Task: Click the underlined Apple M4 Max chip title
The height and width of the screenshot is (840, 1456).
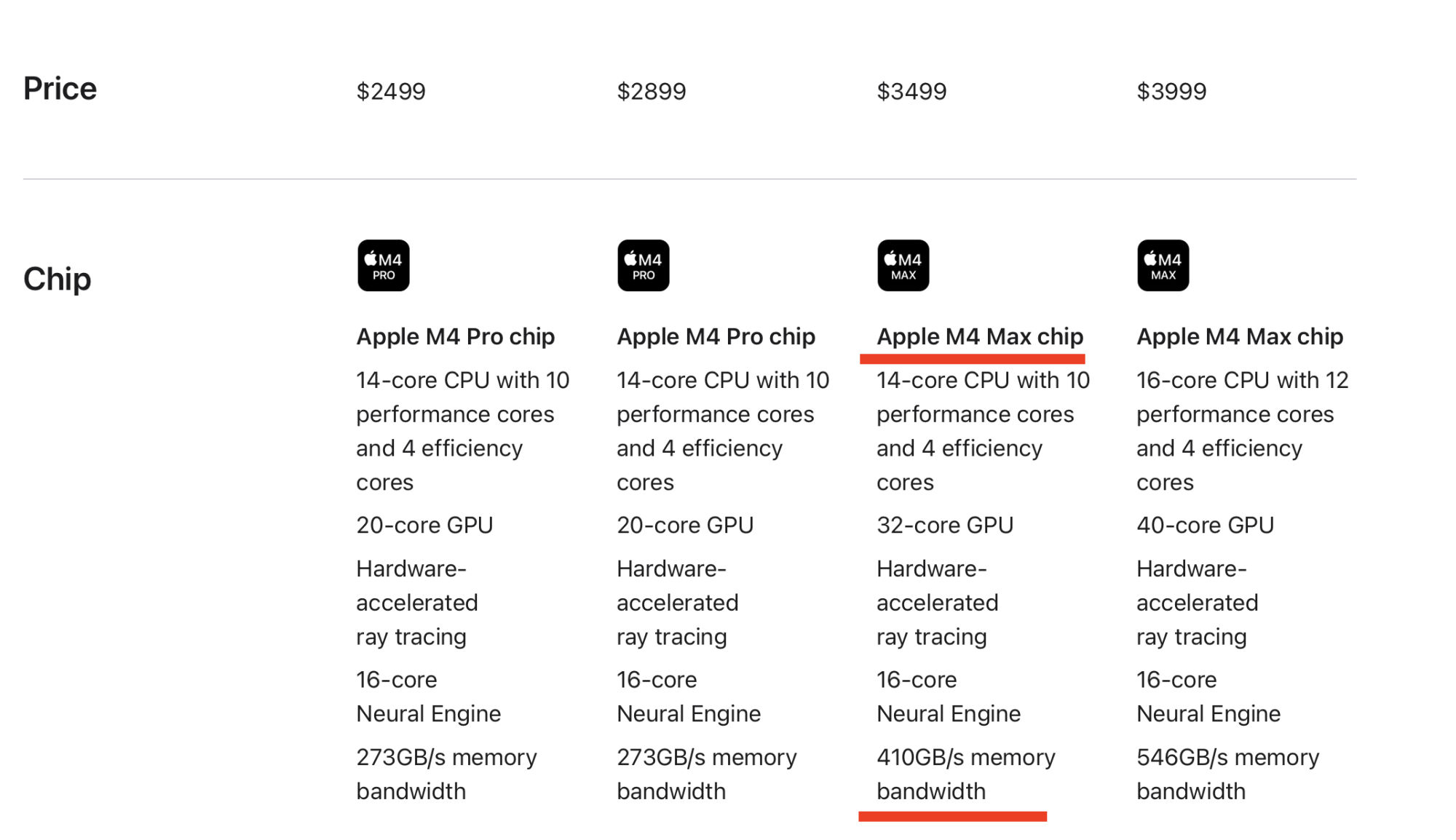Action: pos(980,337)
